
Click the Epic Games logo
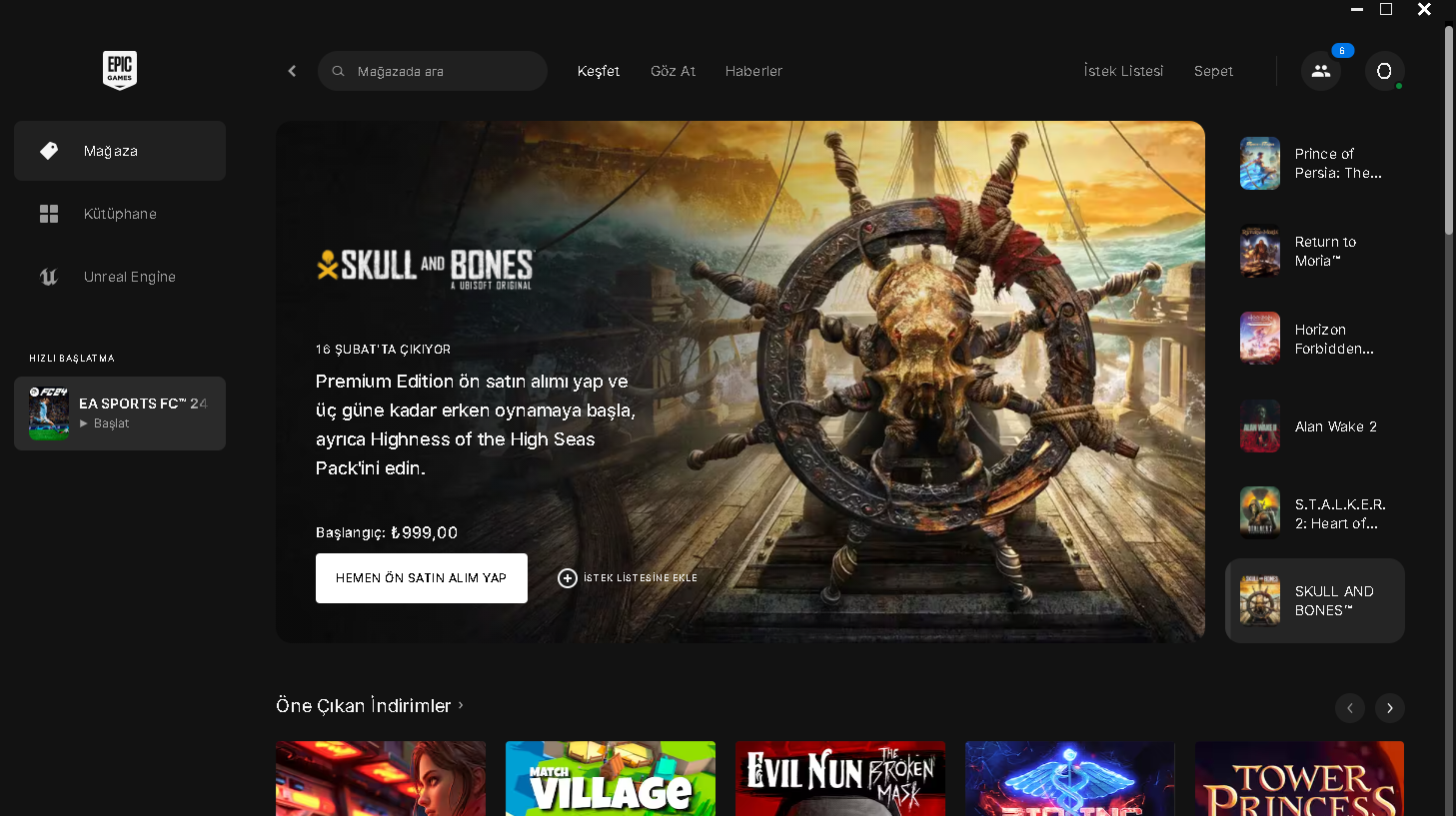[120, 70]
